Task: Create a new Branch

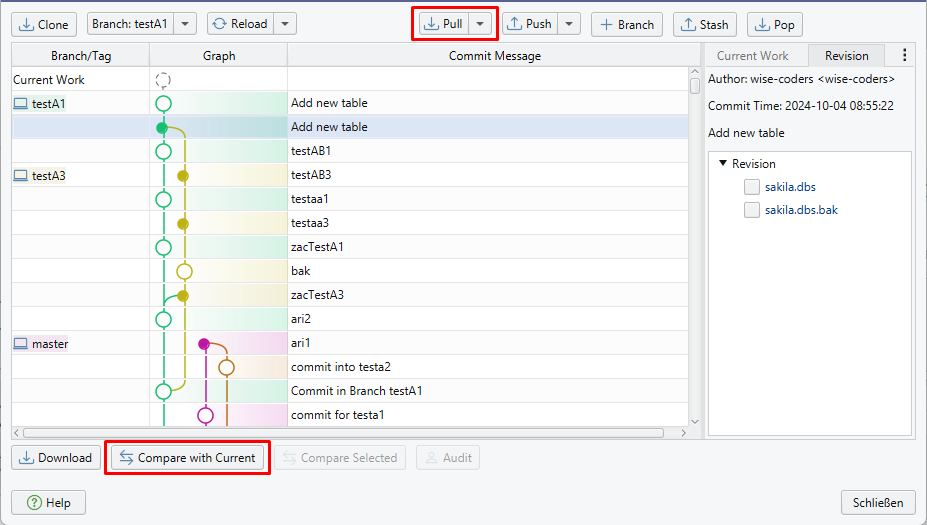Action: pyautogui.click(x=627, y=25)
